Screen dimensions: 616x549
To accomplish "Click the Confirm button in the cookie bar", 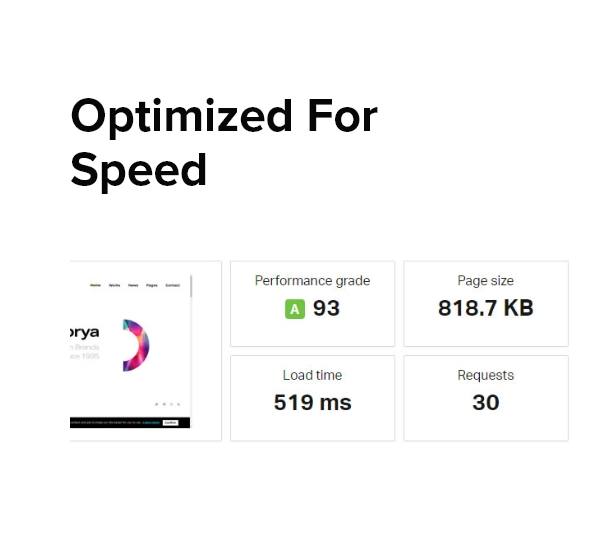I will click(x=170, y=422).
